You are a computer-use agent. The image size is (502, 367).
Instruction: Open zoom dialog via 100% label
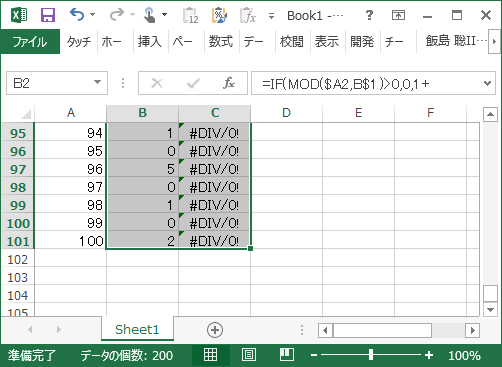[x=464, y=356]
